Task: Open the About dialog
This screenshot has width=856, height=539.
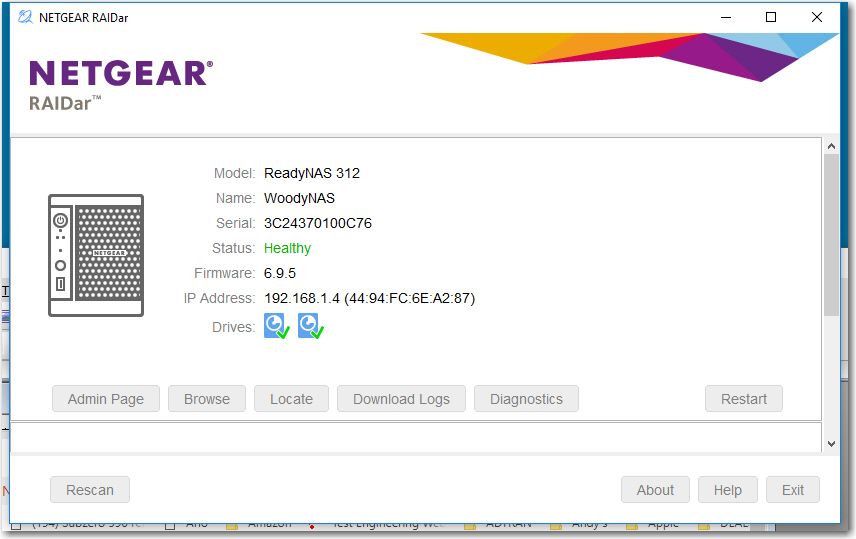Action: [655, 490]
